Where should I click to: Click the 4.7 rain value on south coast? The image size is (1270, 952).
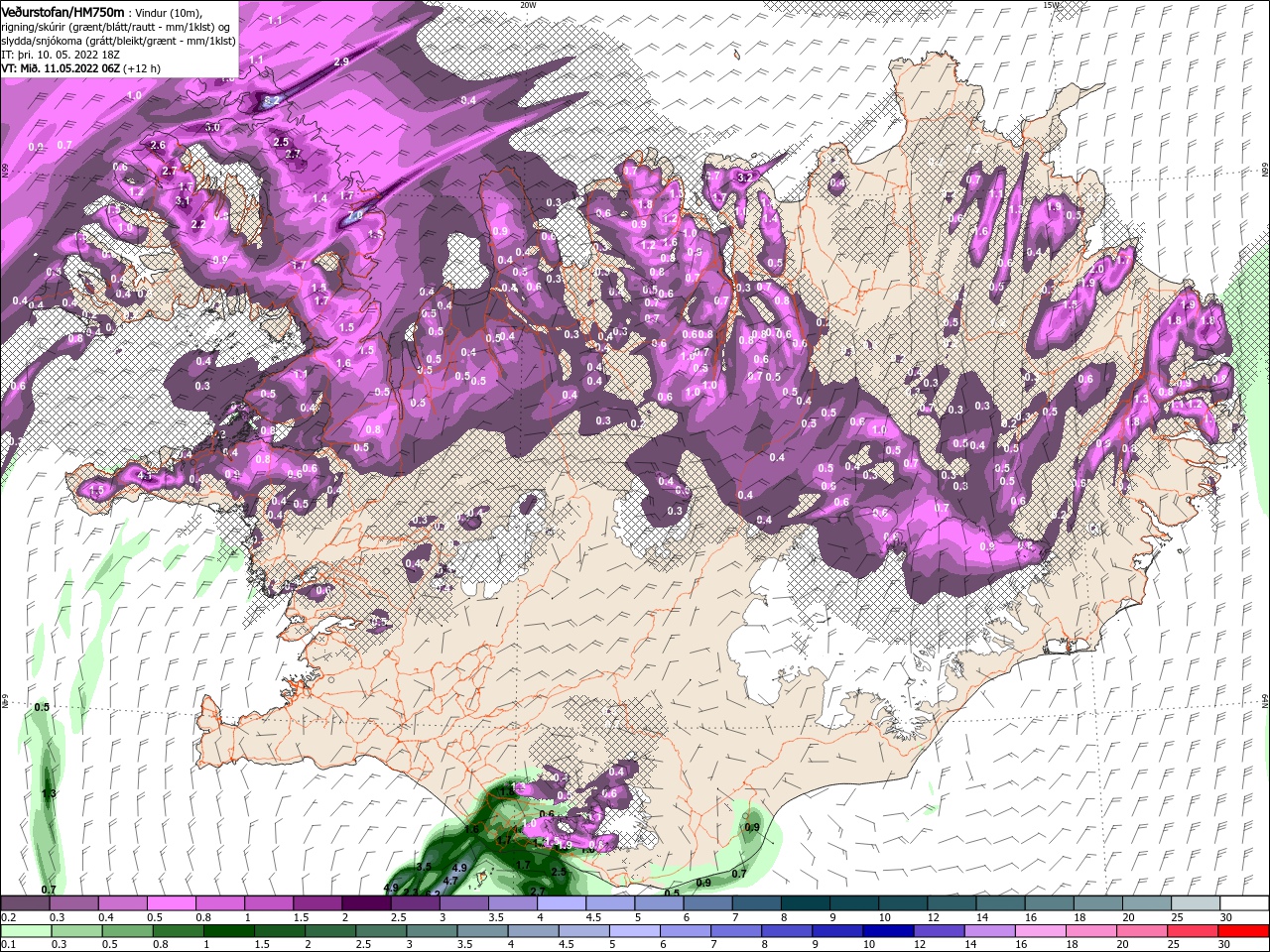click(x=450, y=881)
